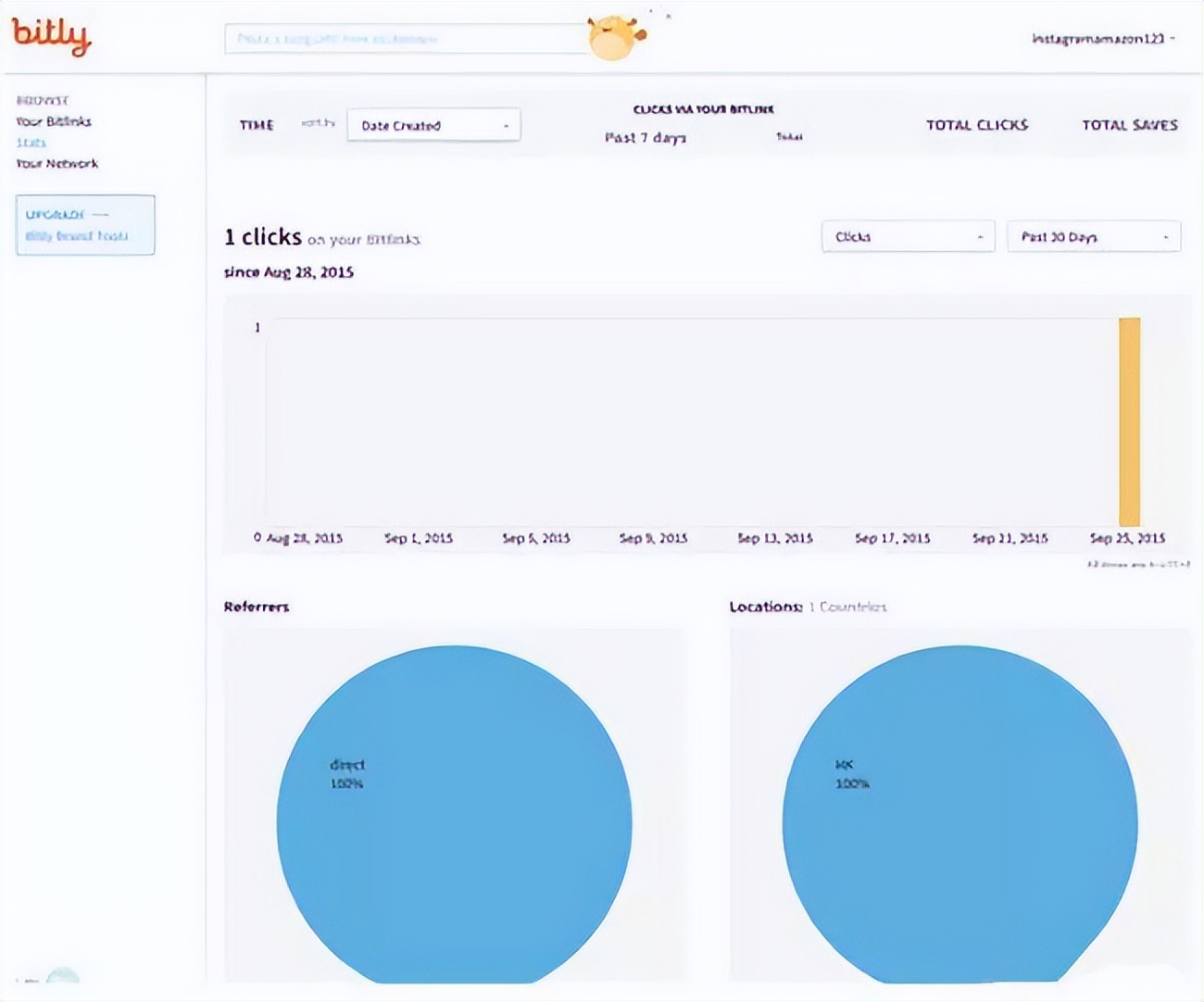Image resolution: width=1204 pixels, height=1002 pixels.
Task: Open the Date Created sort dropdown
Action: point(433,125)
